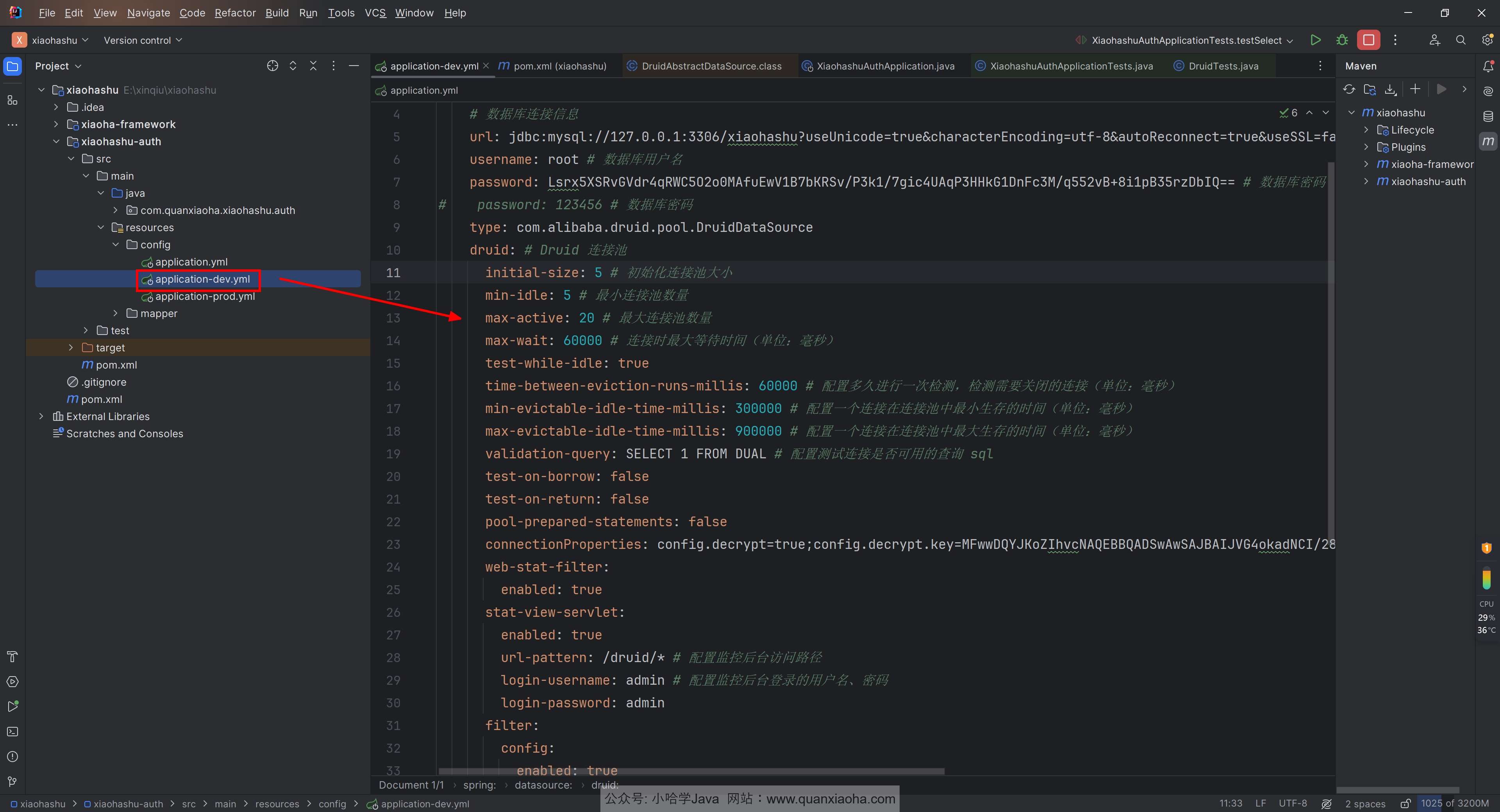Screen dimensions: 1500x812
Task: Open the Database tool window
Action: [x=1488, y=116]
